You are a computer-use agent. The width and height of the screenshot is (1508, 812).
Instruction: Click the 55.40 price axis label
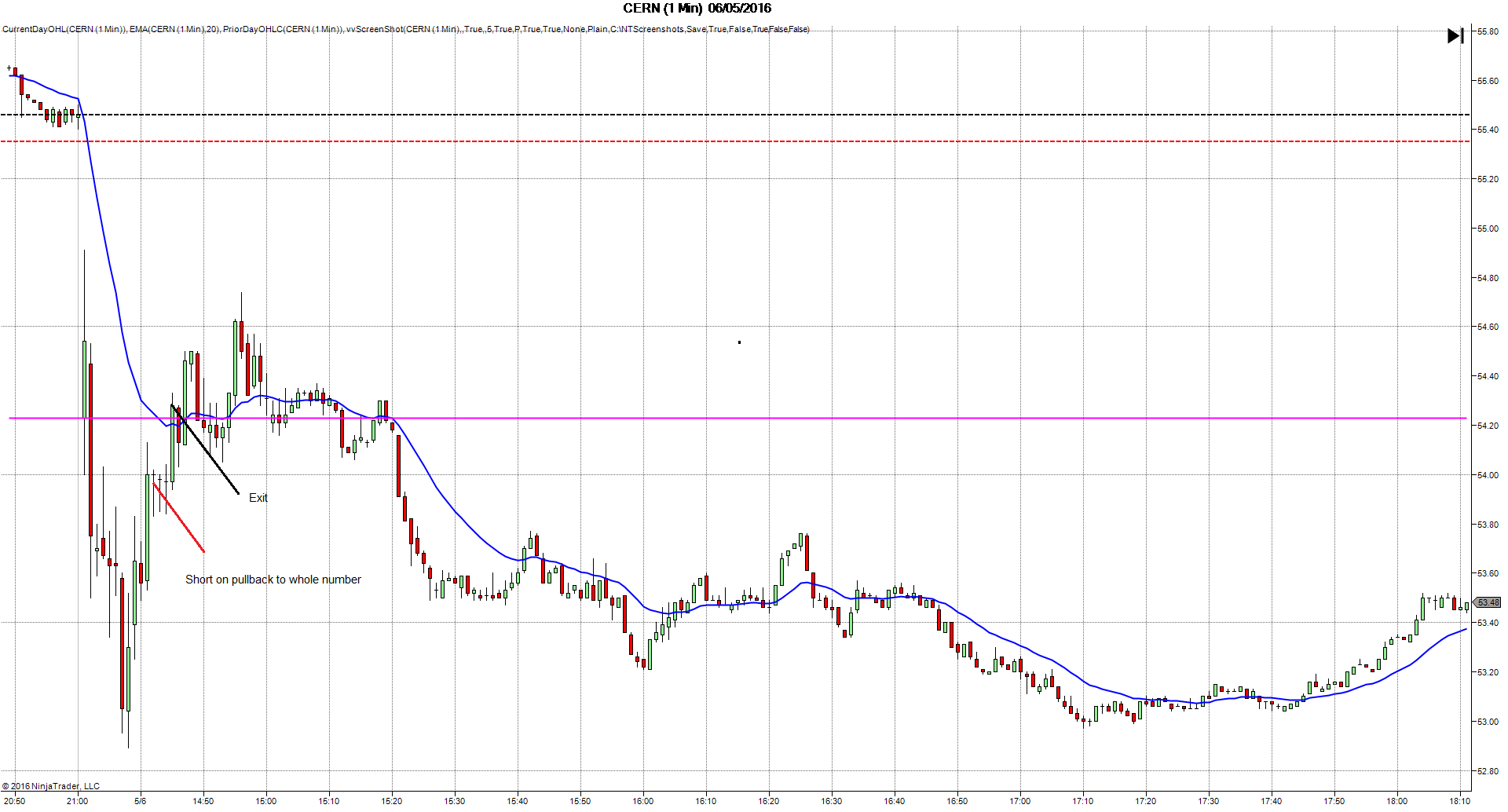[x=1488, y=130]
